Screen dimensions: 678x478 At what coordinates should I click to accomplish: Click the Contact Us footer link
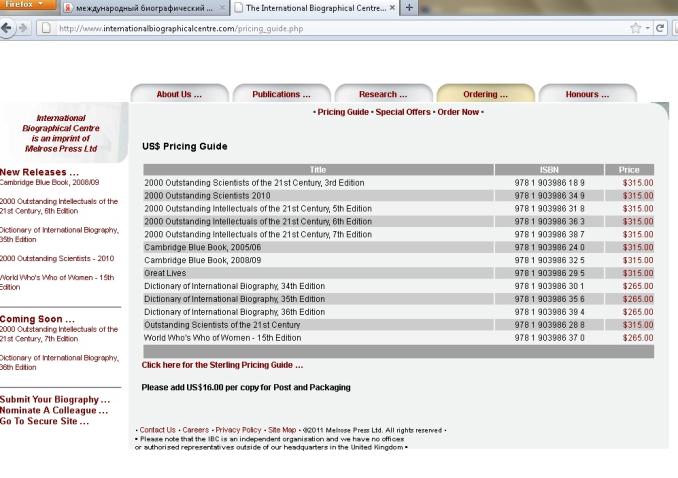pyautogui.click(x=157, y=430)
